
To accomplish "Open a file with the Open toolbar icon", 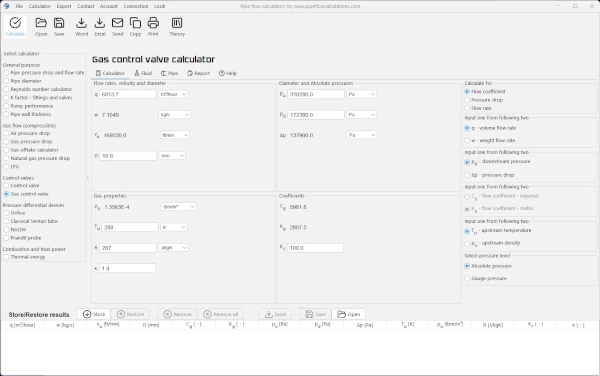I will pyautogui.click(x=41, y=27).
